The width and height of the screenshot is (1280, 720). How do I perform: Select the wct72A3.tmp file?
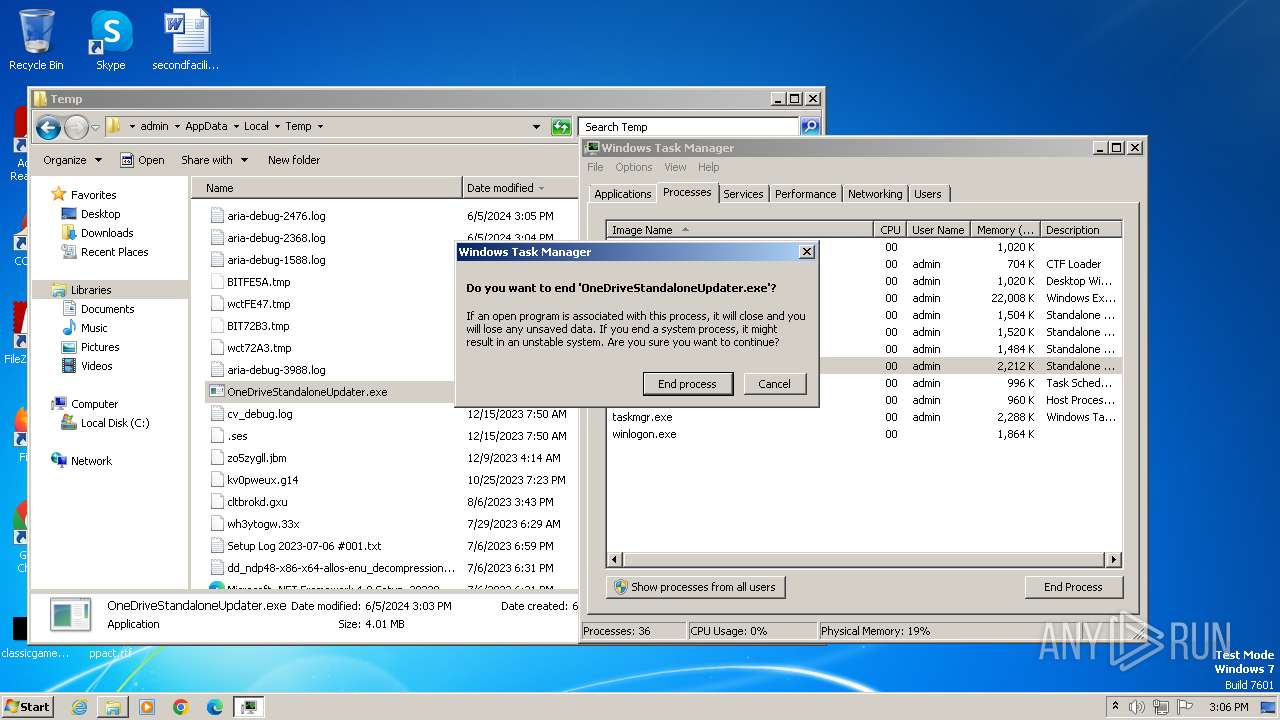click(259, 348)
